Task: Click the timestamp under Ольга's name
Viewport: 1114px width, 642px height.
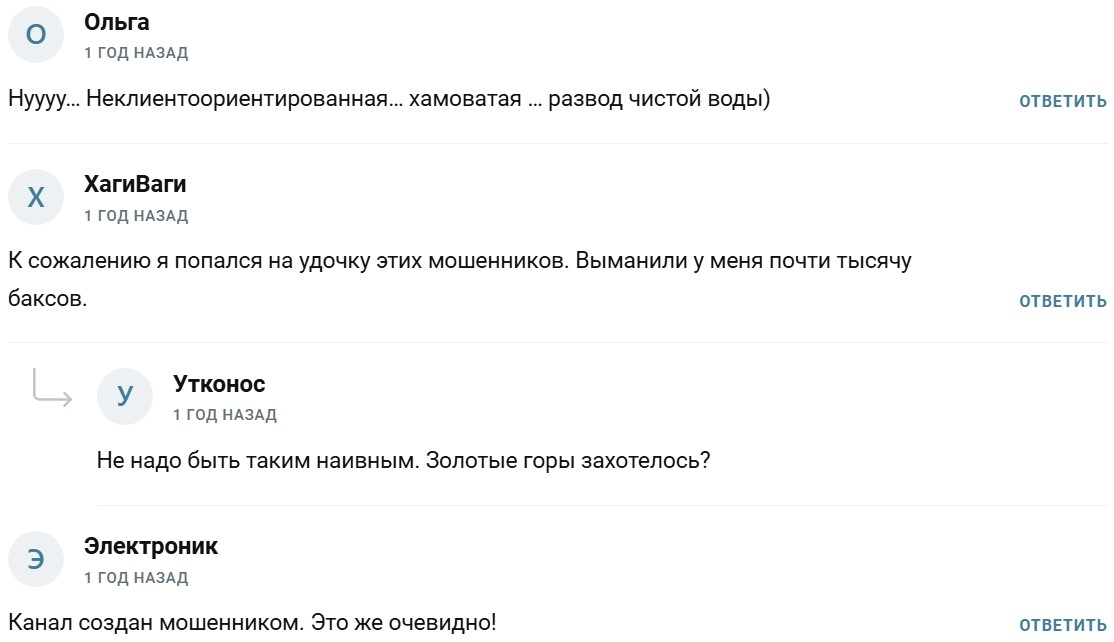Action: (x=136, y=53)
